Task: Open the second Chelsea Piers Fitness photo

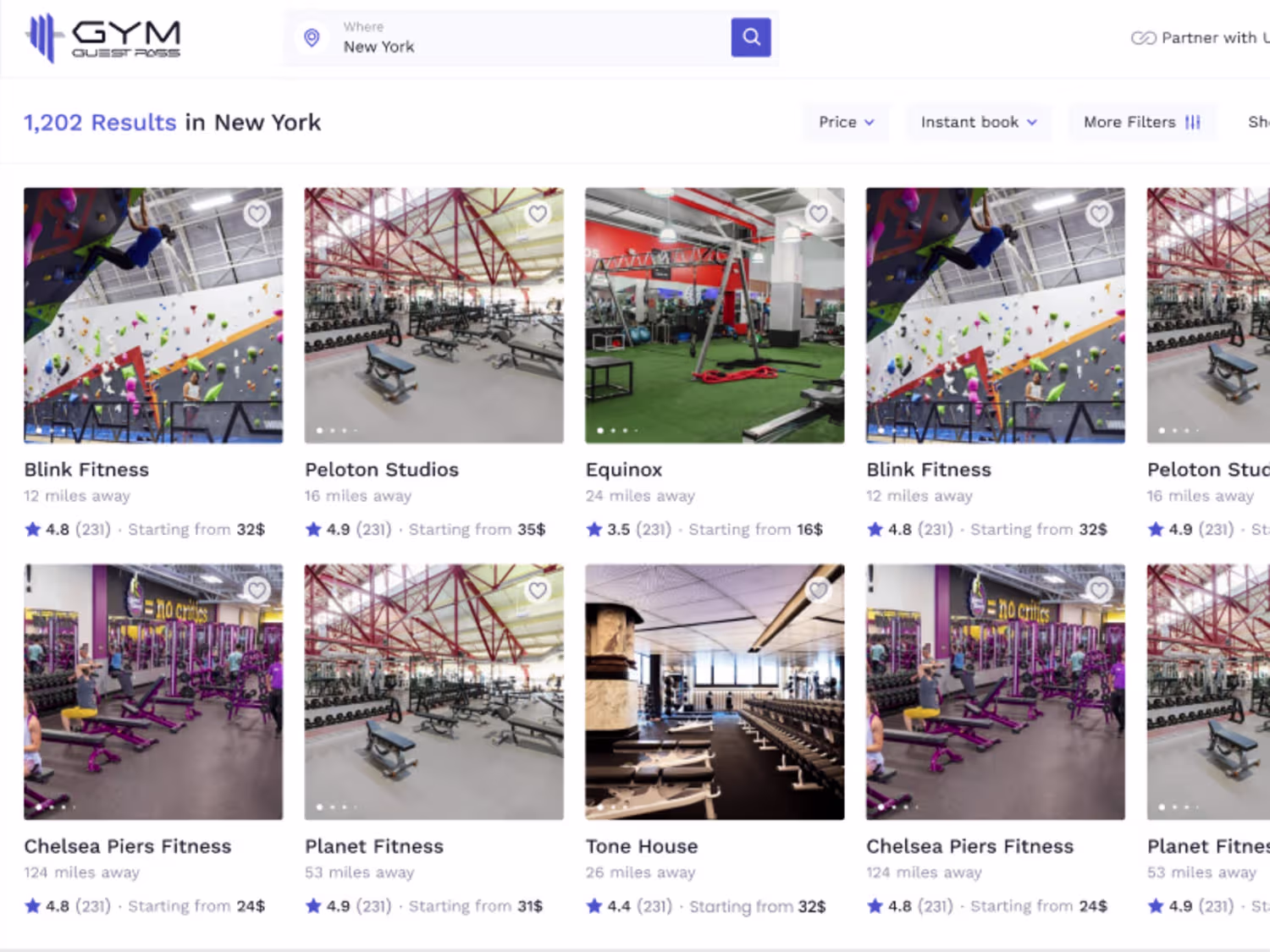Action: [996, 691]
